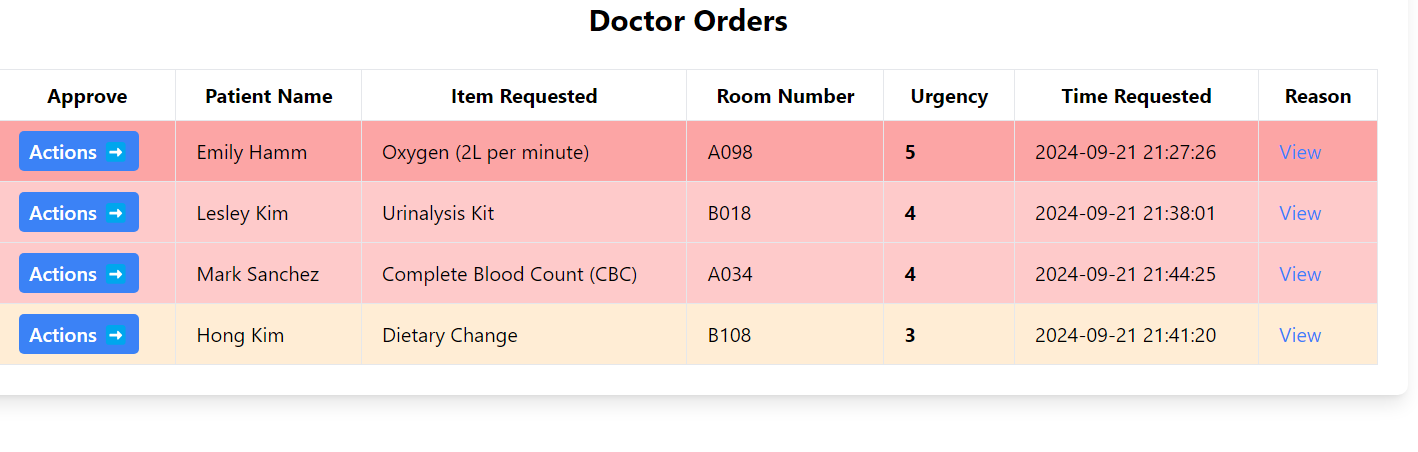Open Actions for the Urinalysis Kit order

point(78,213)
